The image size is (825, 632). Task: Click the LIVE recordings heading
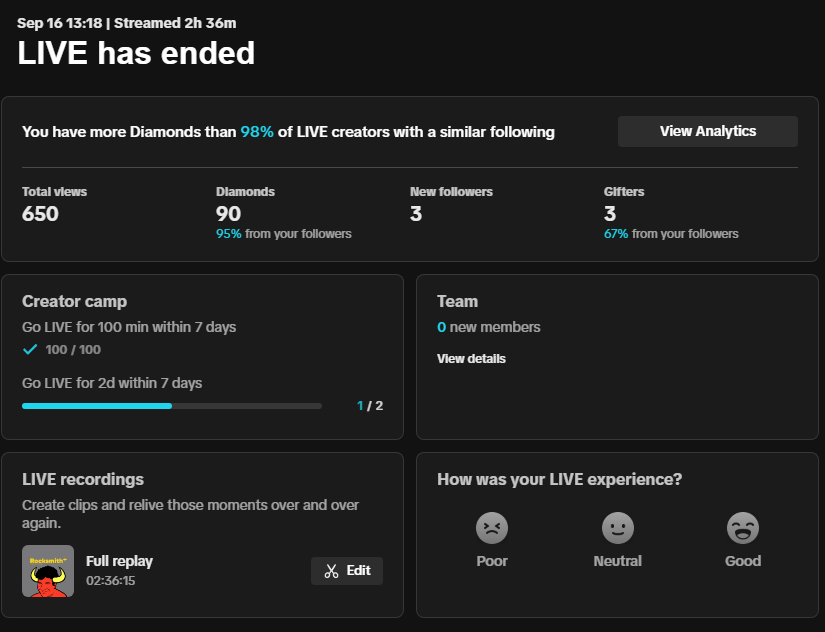(x=83, y=479)
